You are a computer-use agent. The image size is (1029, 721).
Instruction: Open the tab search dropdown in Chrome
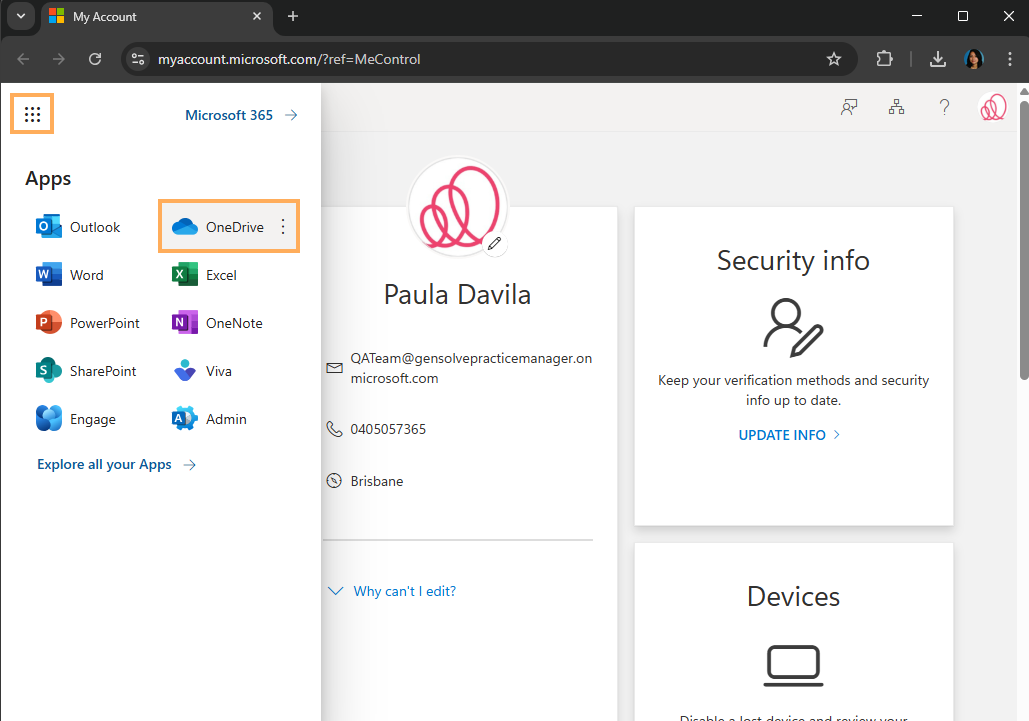[19, 17]
